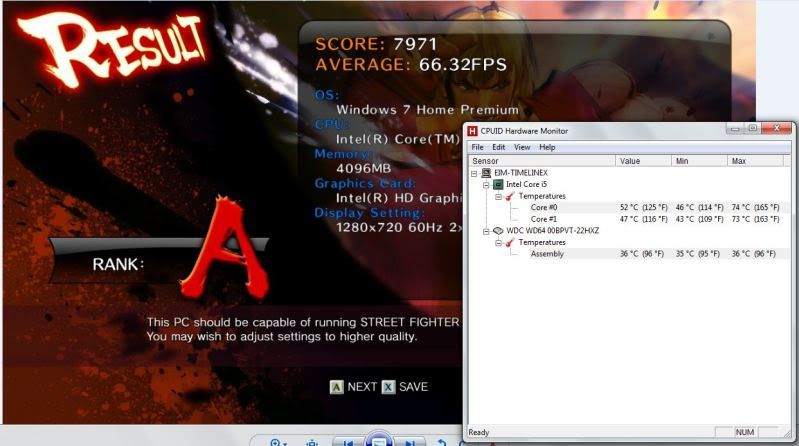Click the X button icon beside SAVE

click(x=388, y=387)
